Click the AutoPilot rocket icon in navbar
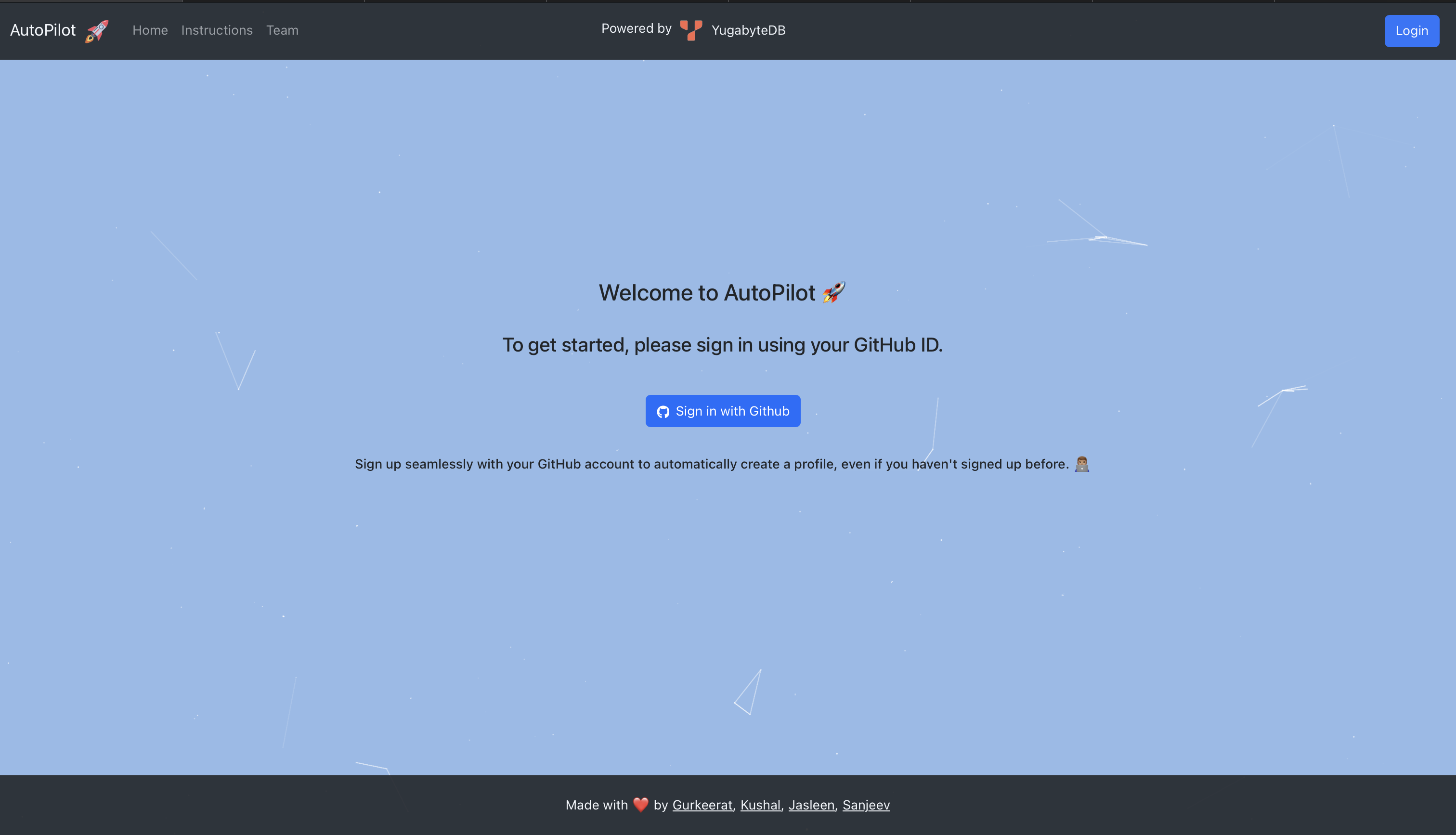The width and height of the screenshot is (1456, 835). point(96,30)
